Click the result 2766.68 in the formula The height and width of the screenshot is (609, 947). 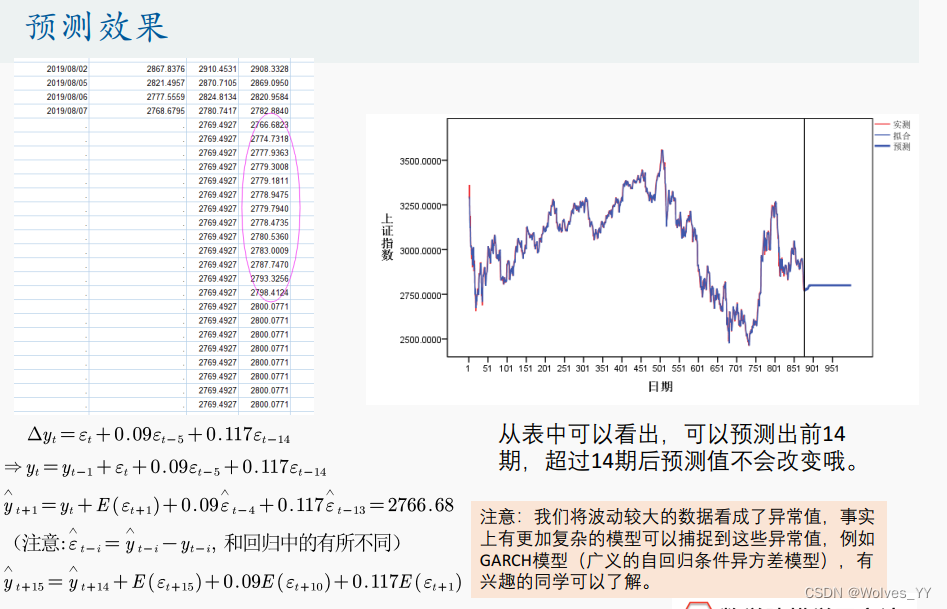click(x=420, y=505)
